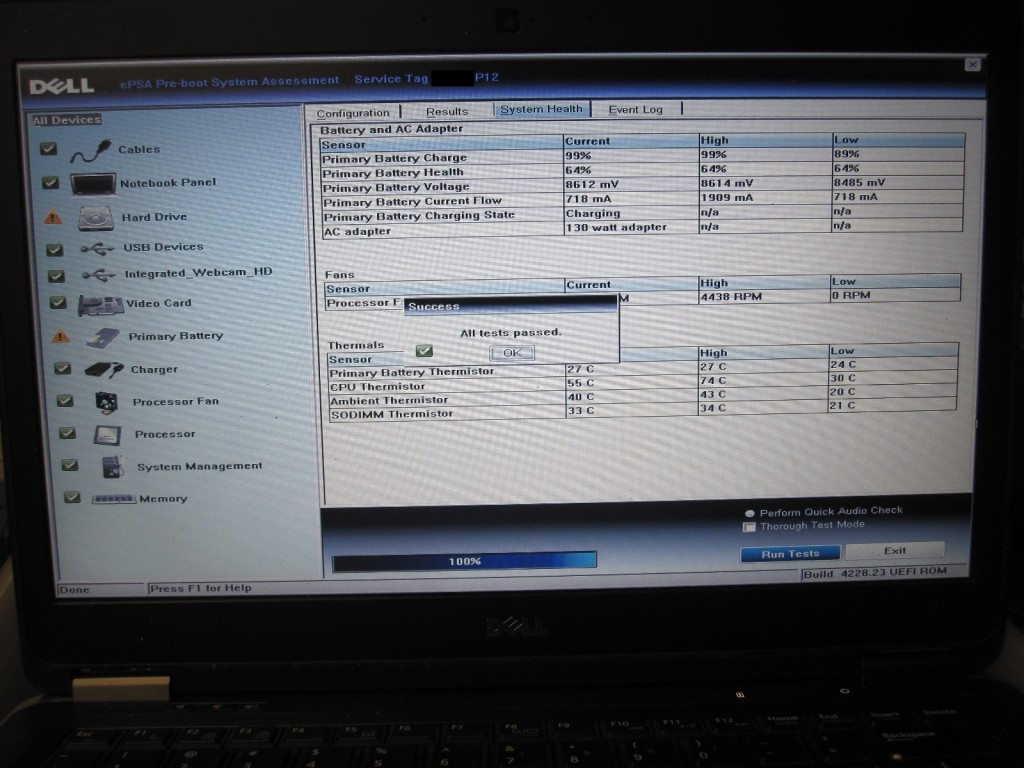Select the System Health tab
The width and height of the screenshot is (1024, 768).
click(541, 109)
